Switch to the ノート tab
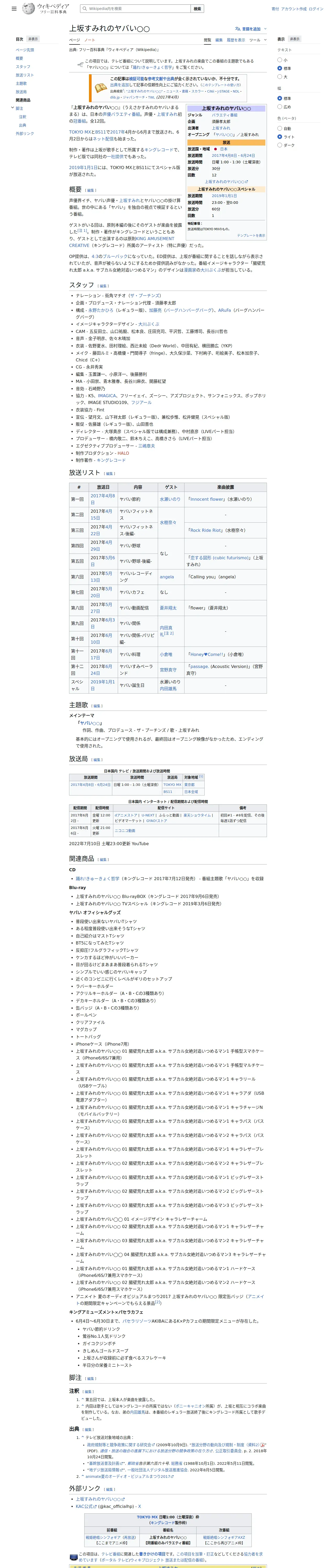Image resolution: width=336 pixels, height=1568 pixels. pos(90,40)
